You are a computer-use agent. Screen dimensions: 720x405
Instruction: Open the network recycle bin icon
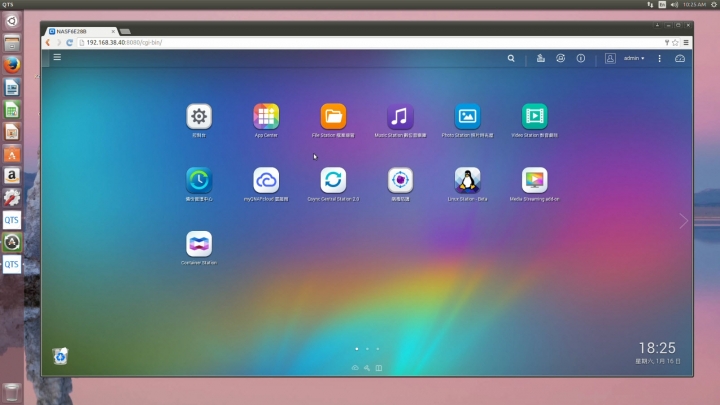pos(60,356)
